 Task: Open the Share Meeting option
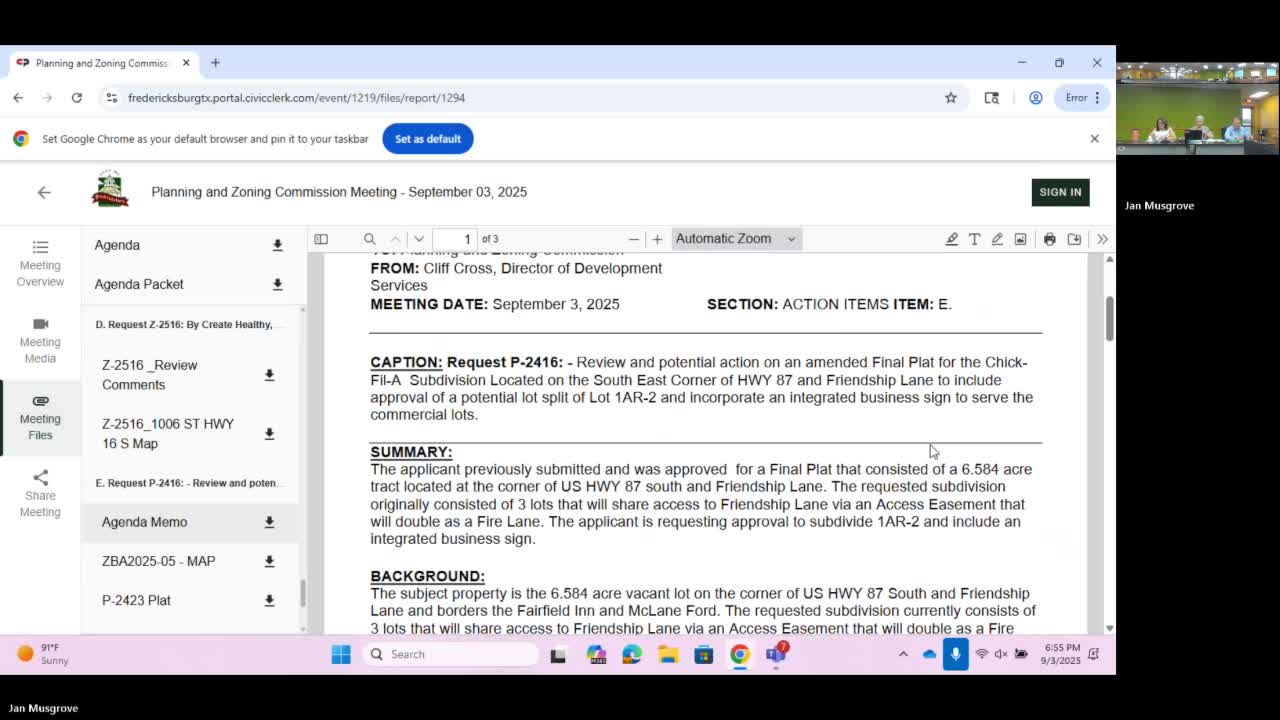click(x=40, y=494)
